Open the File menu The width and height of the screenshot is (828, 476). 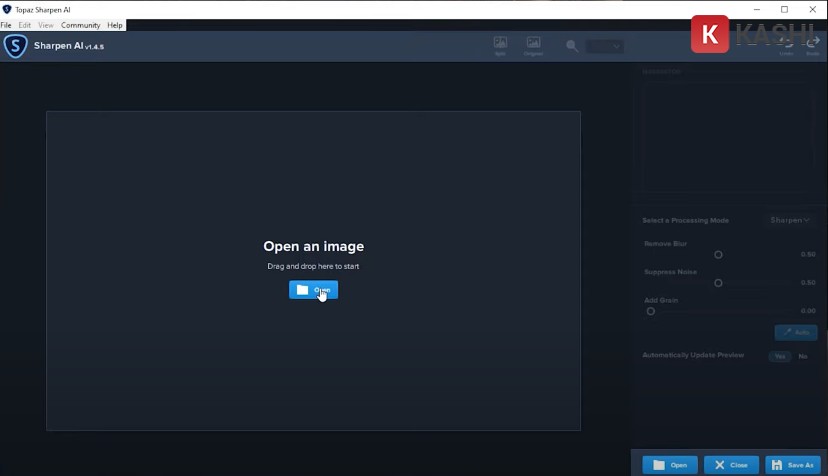[6, 25]
